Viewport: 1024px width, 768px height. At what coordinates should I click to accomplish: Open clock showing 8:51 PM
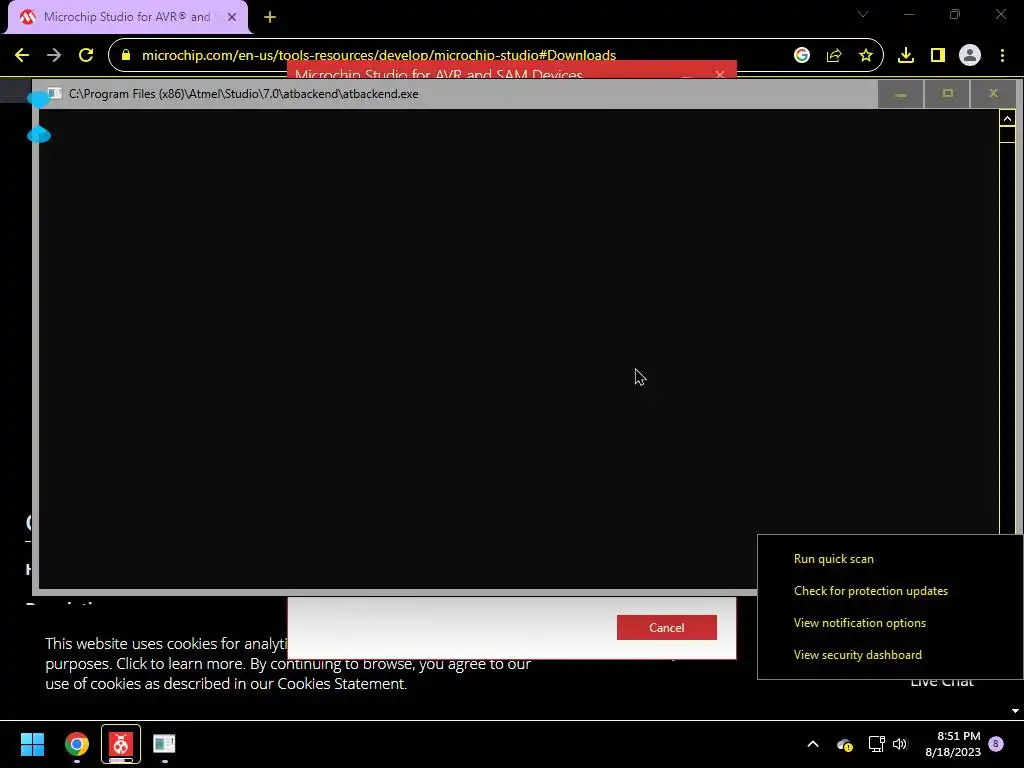coord(953,744)
